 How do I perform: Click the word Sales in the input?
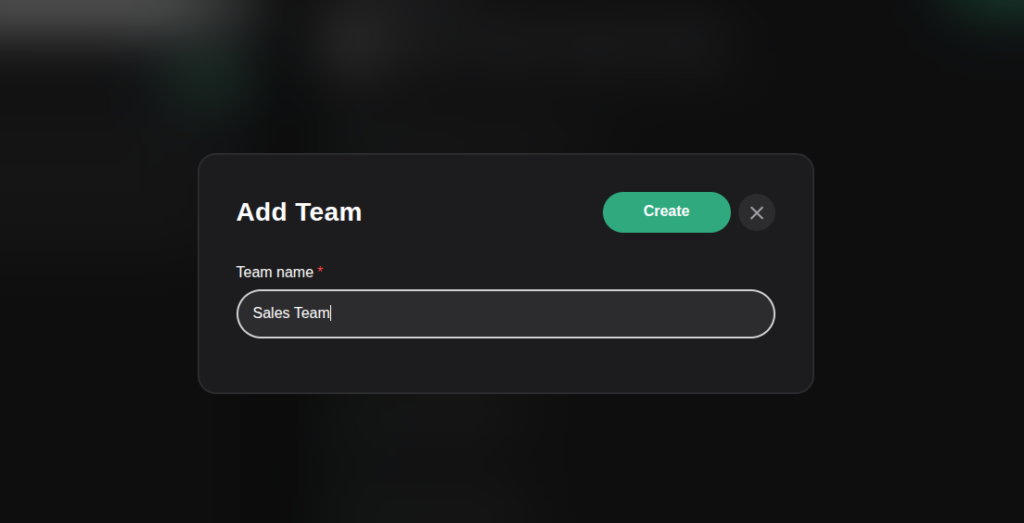coord(270,313)
